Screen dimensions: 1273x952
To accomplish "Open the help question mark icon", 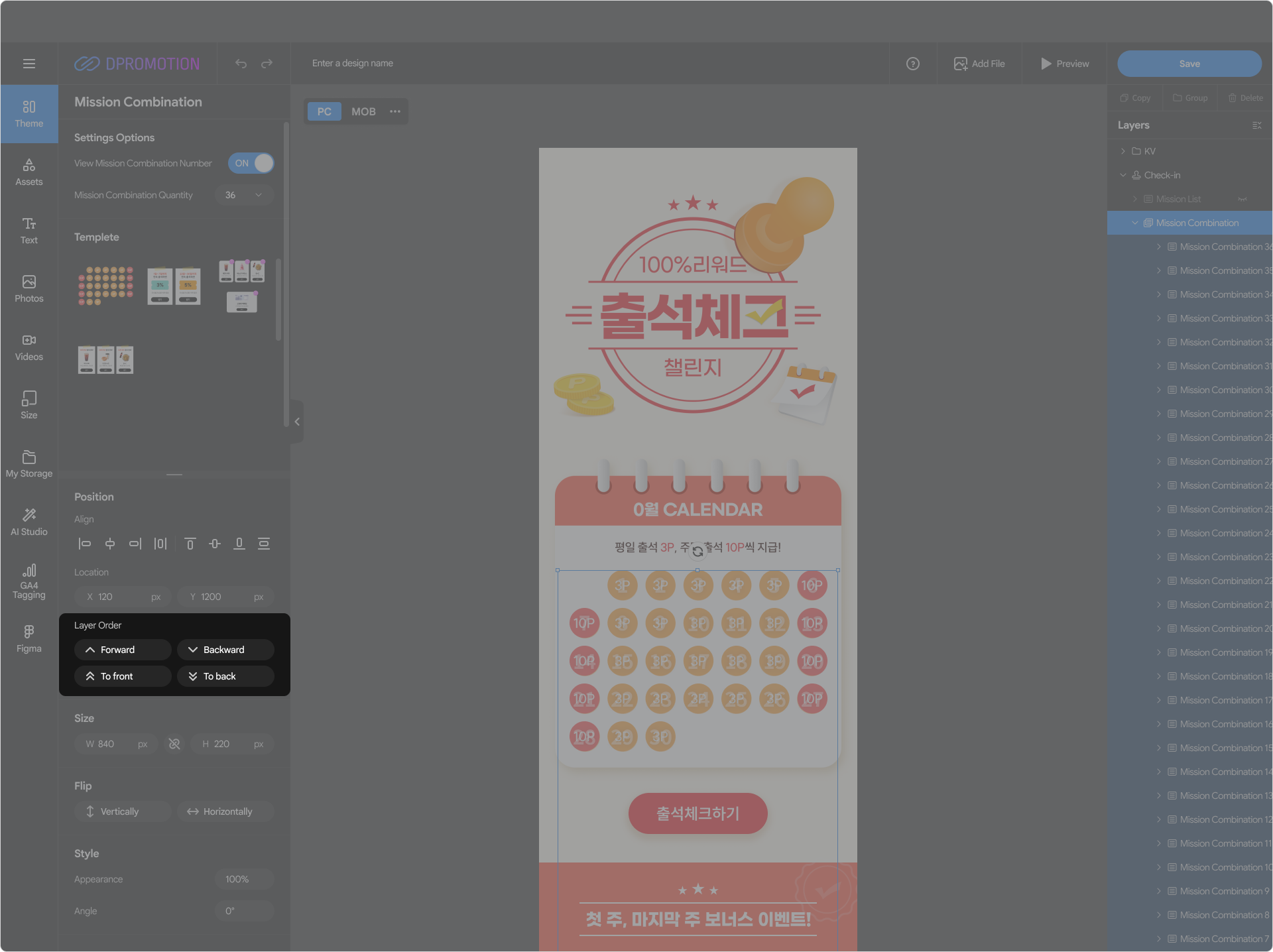I will point(913,64).
